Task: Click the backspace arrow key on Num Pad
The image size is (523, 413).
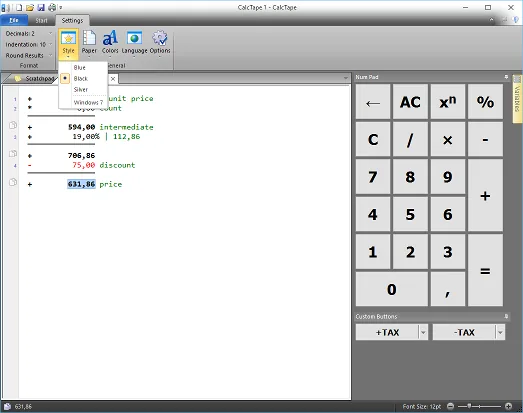Action: 373,102
